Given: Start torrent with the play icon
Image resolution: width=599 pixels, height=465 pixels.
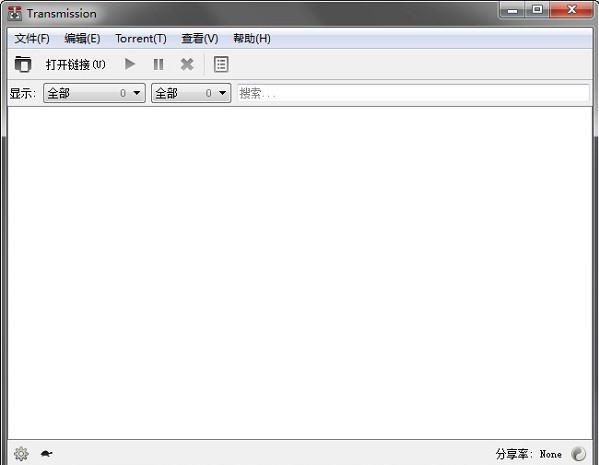Looking at the screenshot, I should pyautogui.click(x=130, y=64).
